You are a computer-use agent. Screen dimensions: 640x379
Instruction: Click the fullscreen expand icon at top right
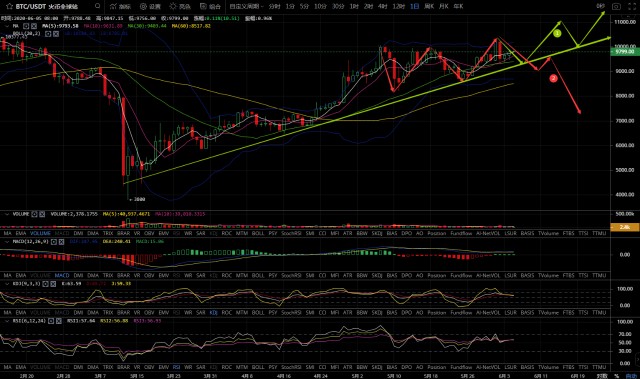pyautogui.click(x=632, y=6)
